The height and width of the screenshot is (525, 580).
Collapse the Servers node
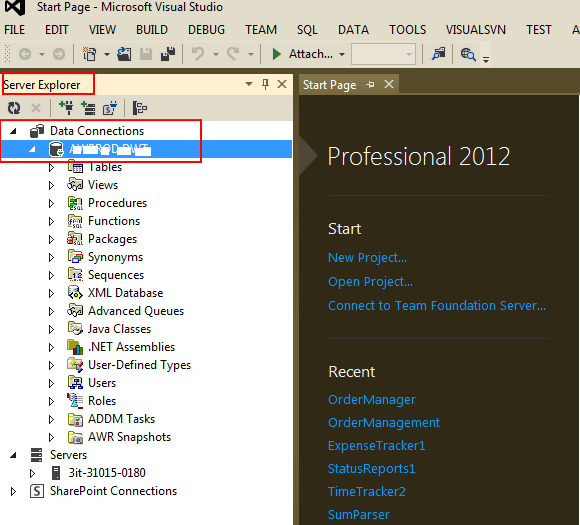point(13,455)
